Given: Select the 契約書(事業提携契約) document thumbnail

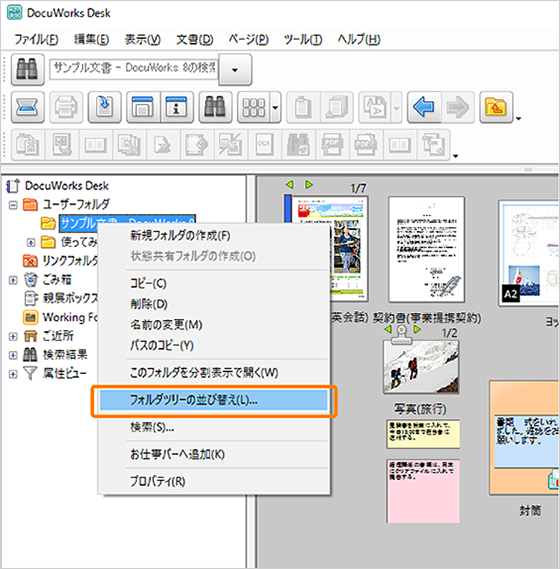Looking at the screenshot, I should (426, 249).
